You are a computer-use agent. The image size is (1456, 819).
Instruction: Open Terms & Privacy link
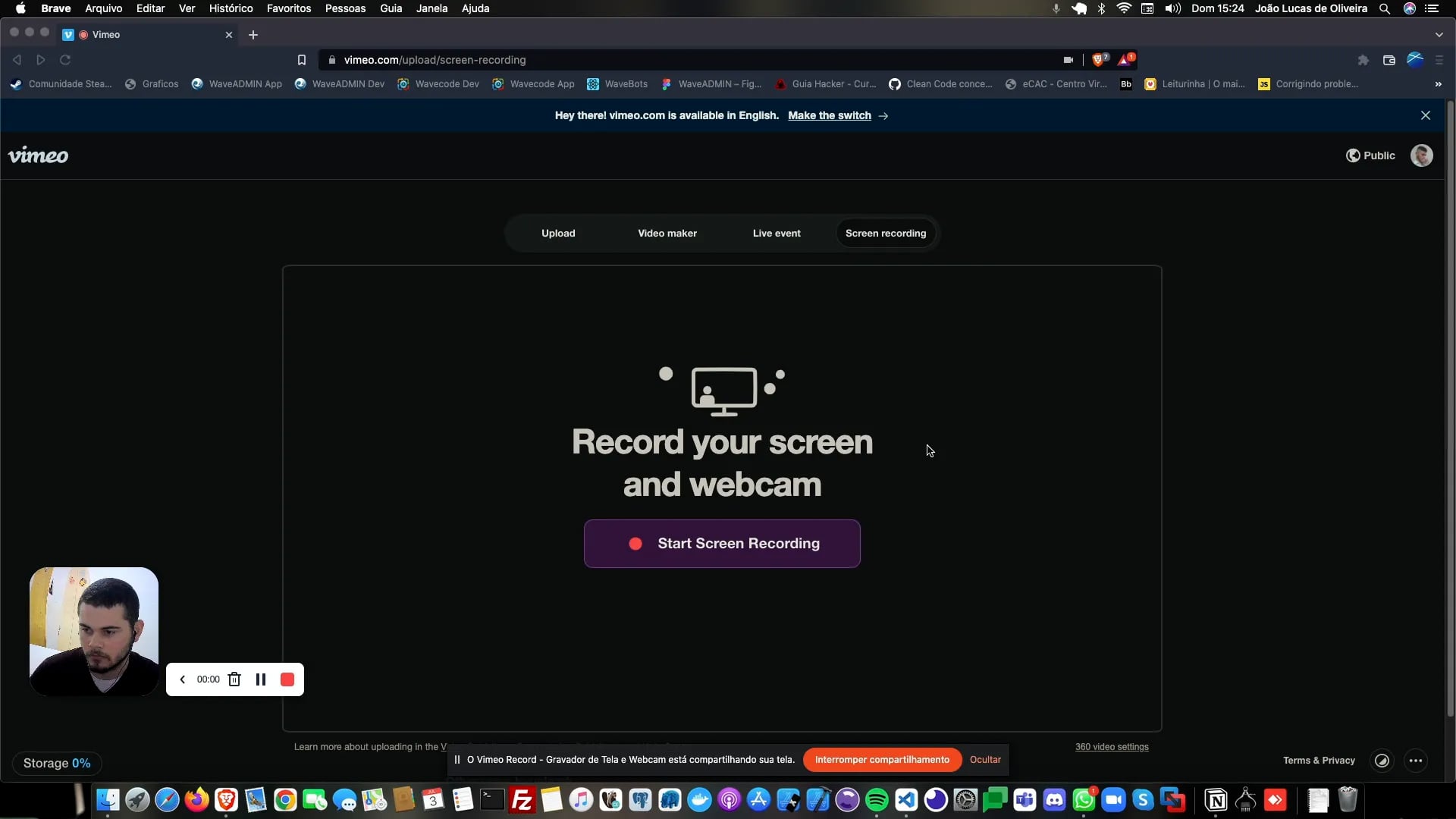tap(1319, 761)
